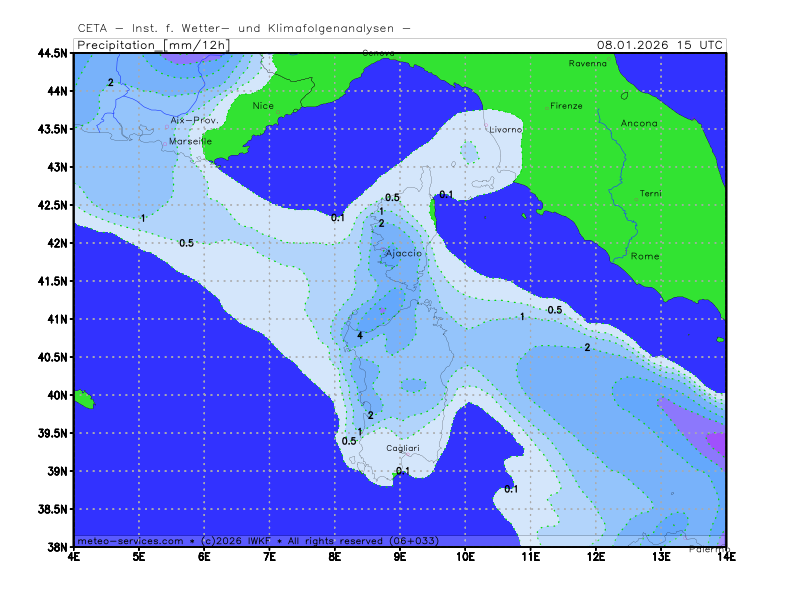Screen dimensions: 800x600
Task: Click the Palermo label at bottom right
Action: coord(709,550)
